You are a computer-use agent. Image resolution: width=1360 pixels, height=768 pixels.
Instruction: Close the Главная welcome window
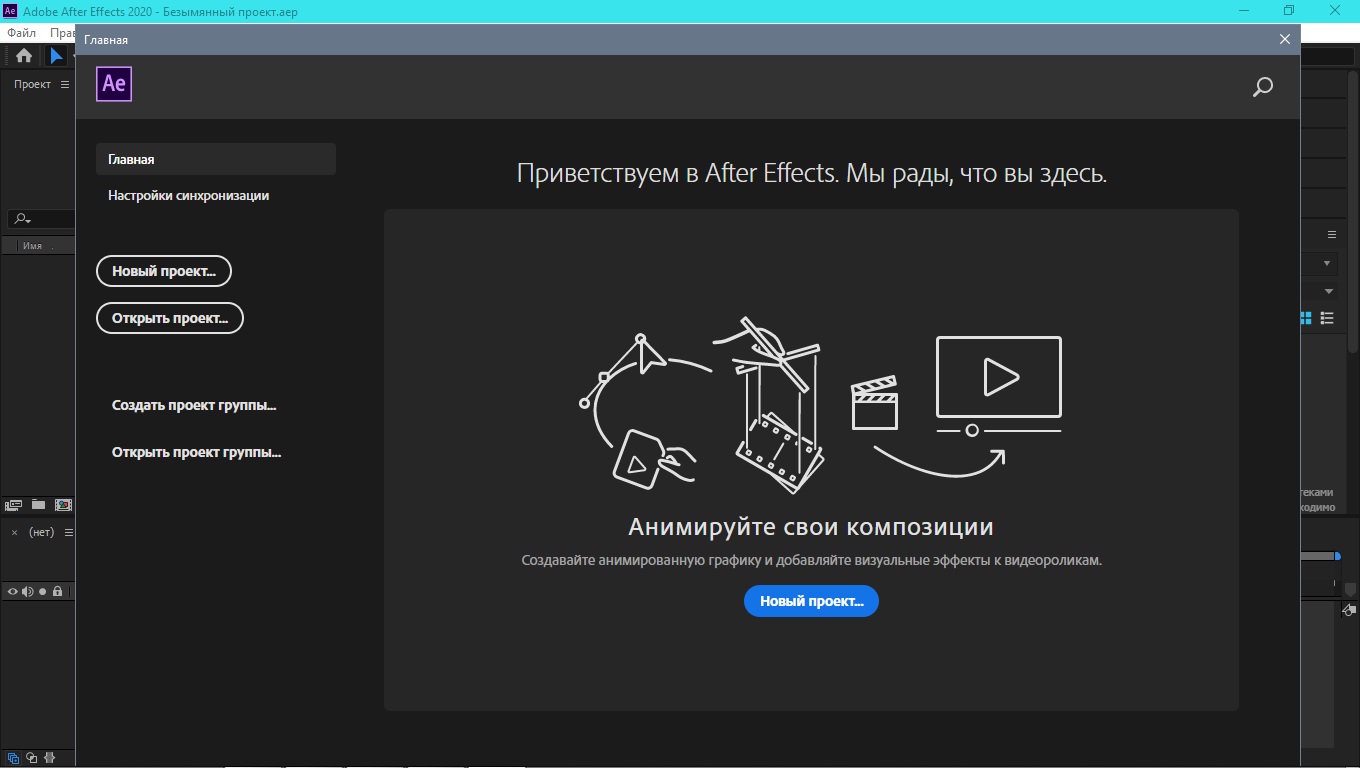click(x=1285, y=39)
